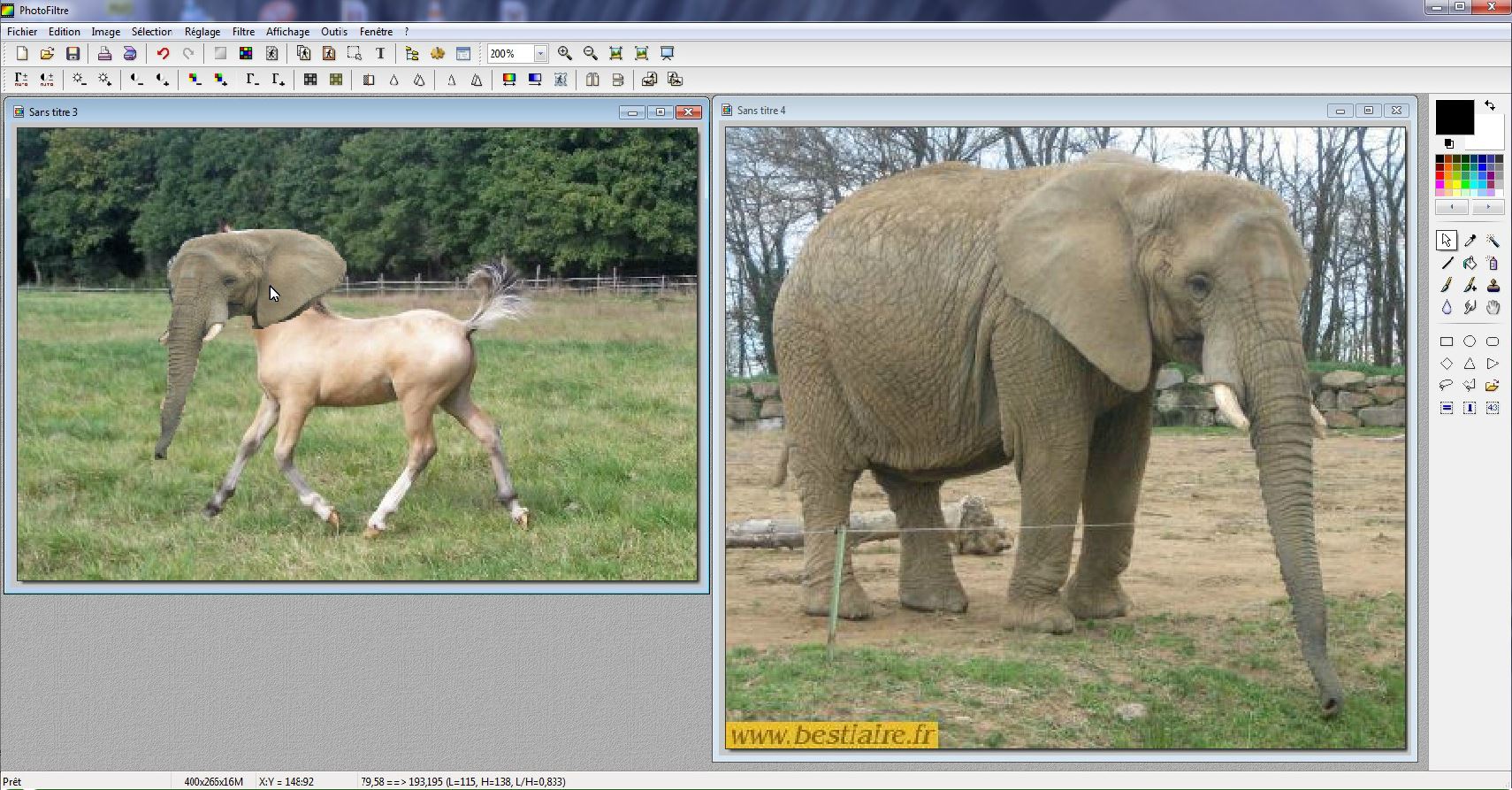Image resolution: width=1512 pixels, height=790 pixels.
Task: Click the last rotate 90° icon
Action: [x=676, y=80]
